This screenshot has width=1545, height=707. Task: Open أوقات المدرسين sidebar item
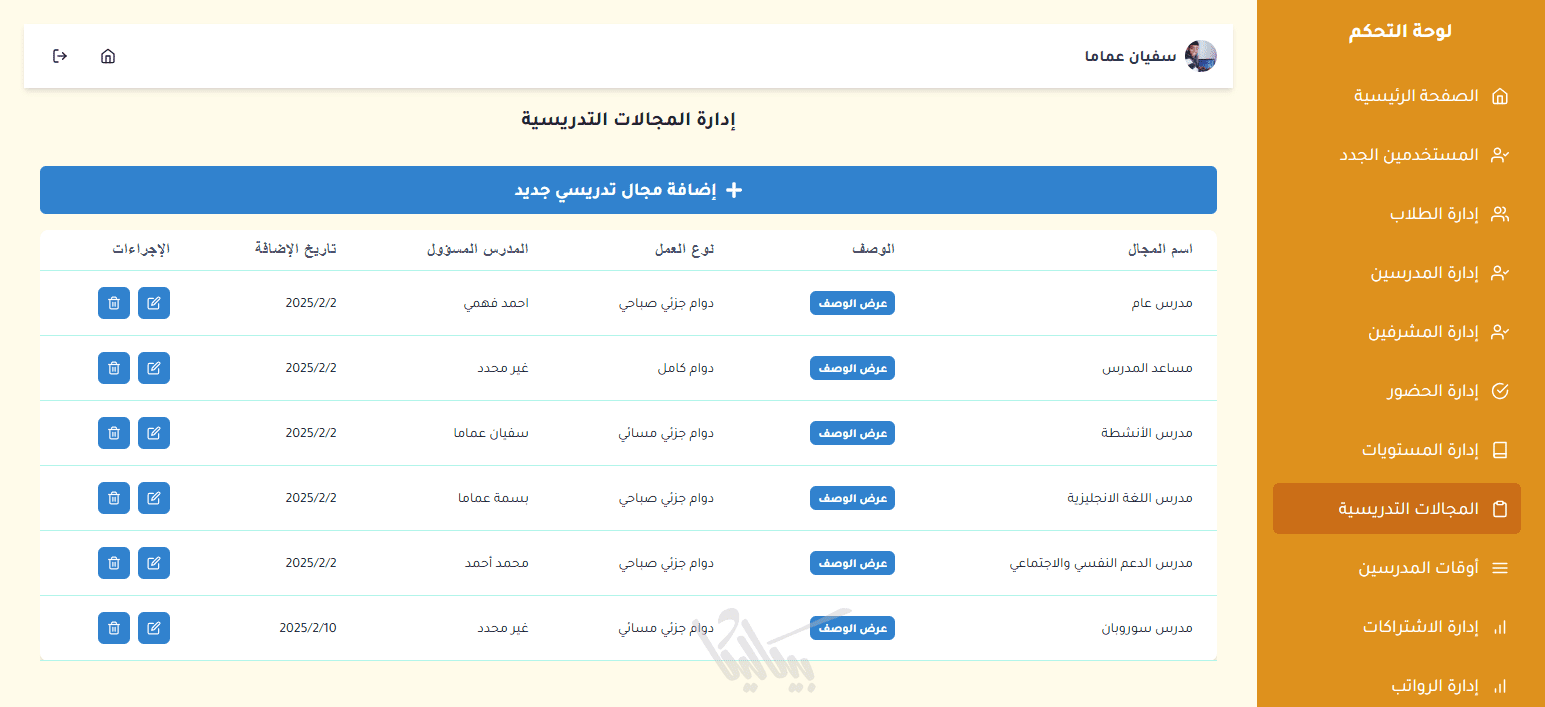coord(1397,568)
